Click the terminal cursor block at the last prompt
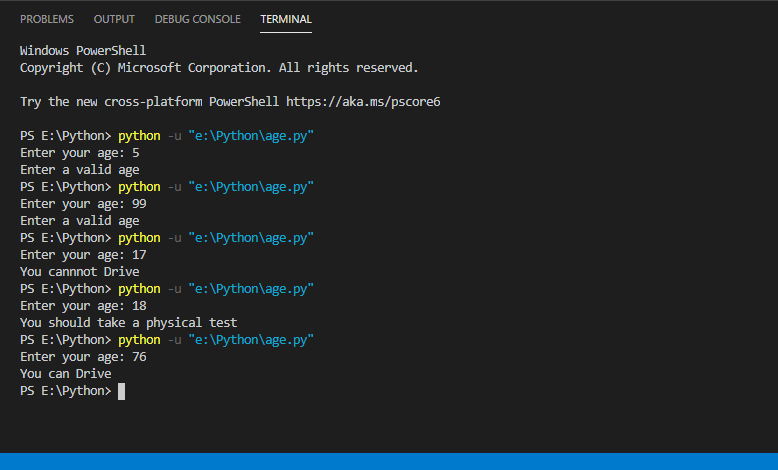The image size is (778, 470). (122, 391)
